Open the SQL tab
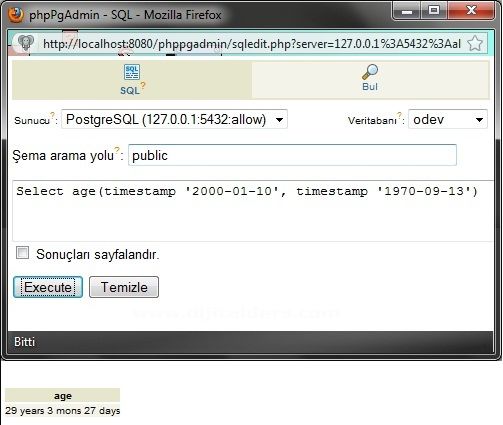The width and height of the screenshot is (503, 425). pos(132,80)
